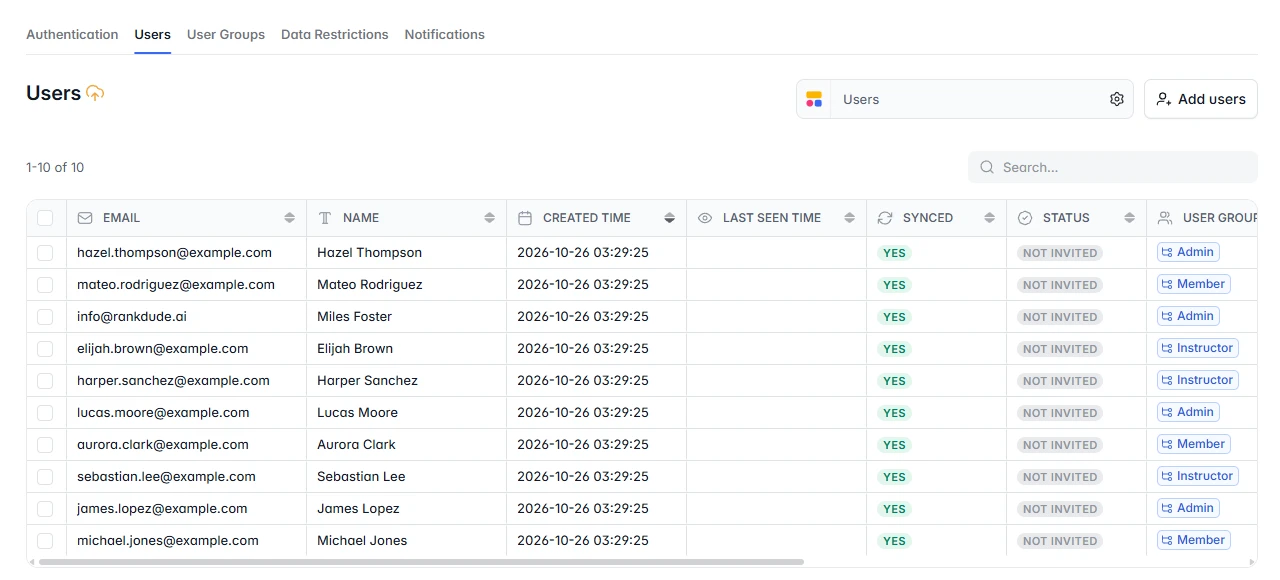Click the colorful app icon left of Users field
Screen dimensions: 1280x580
coord(814,99)
